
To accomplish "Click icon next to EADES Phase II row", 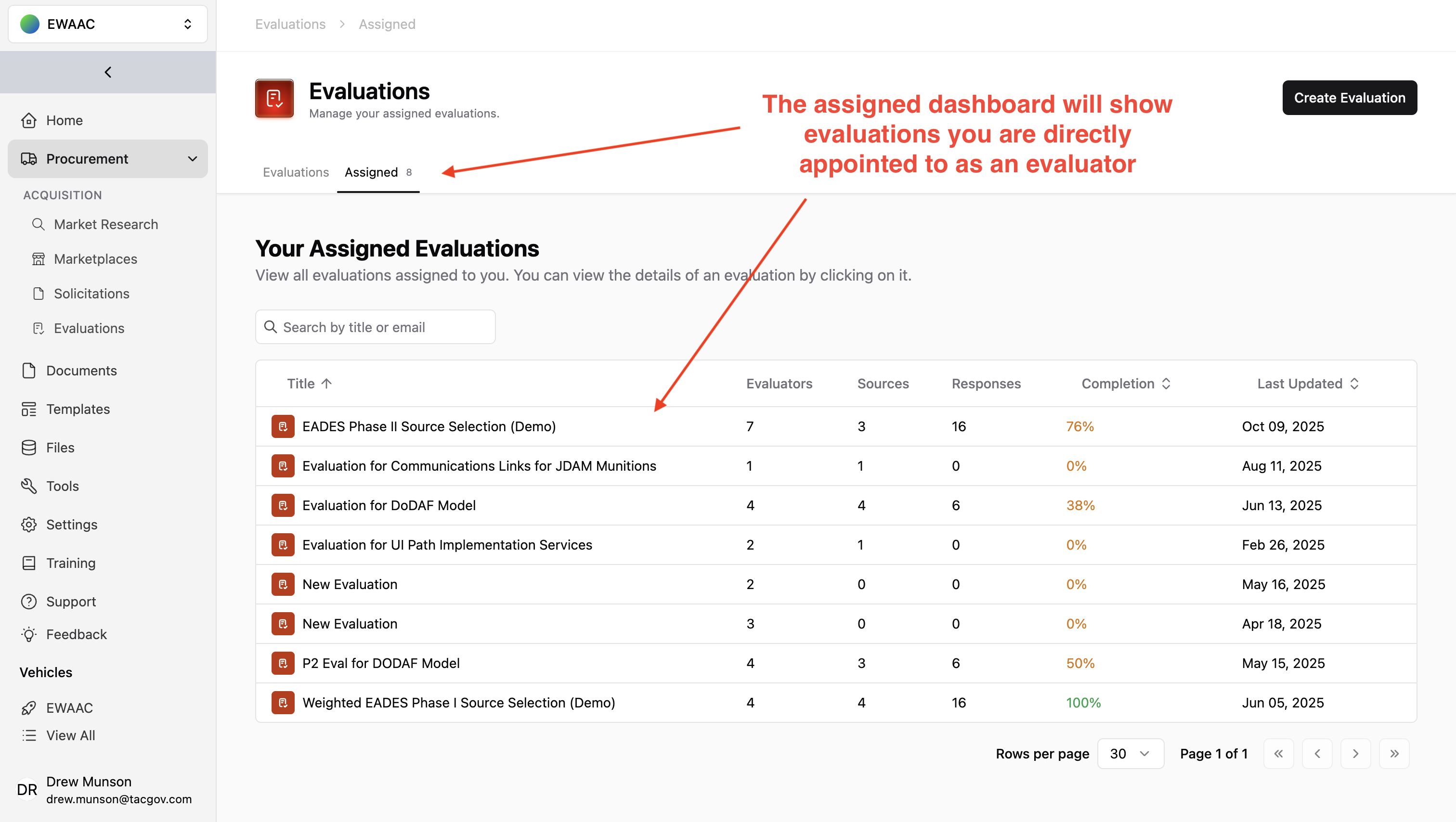I will coord(283,426).
